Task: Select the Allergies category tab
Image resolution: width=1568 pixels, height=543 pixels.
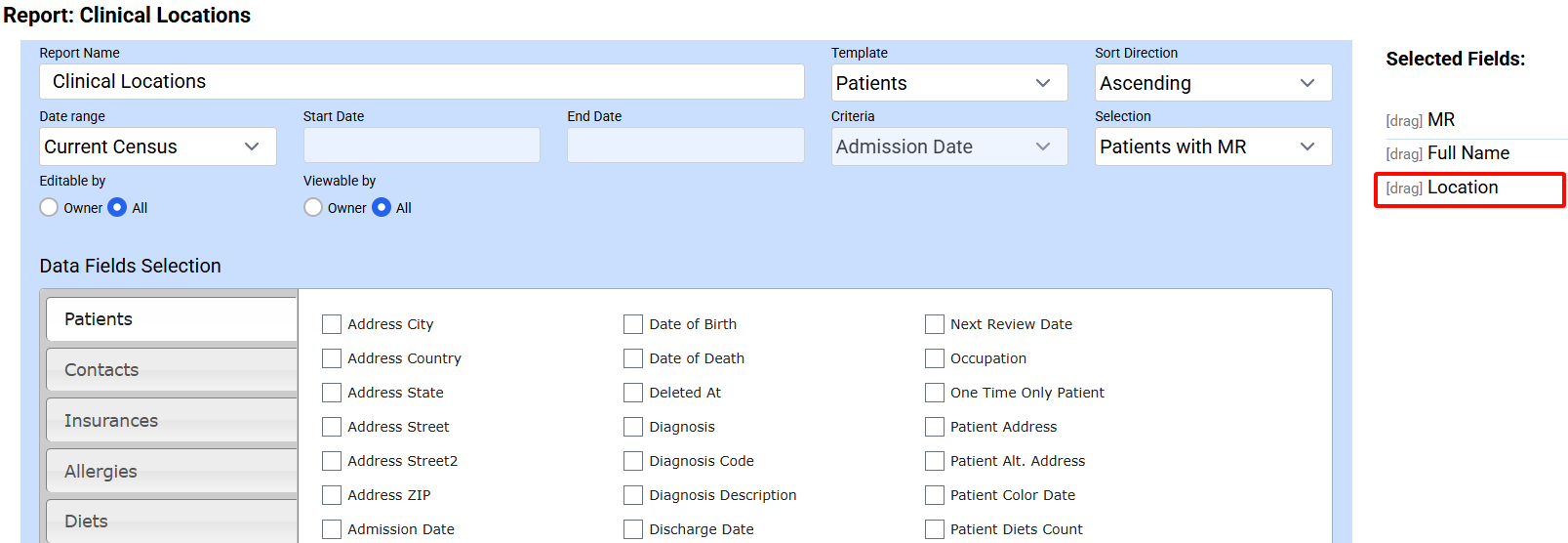Action: [171, 472]
